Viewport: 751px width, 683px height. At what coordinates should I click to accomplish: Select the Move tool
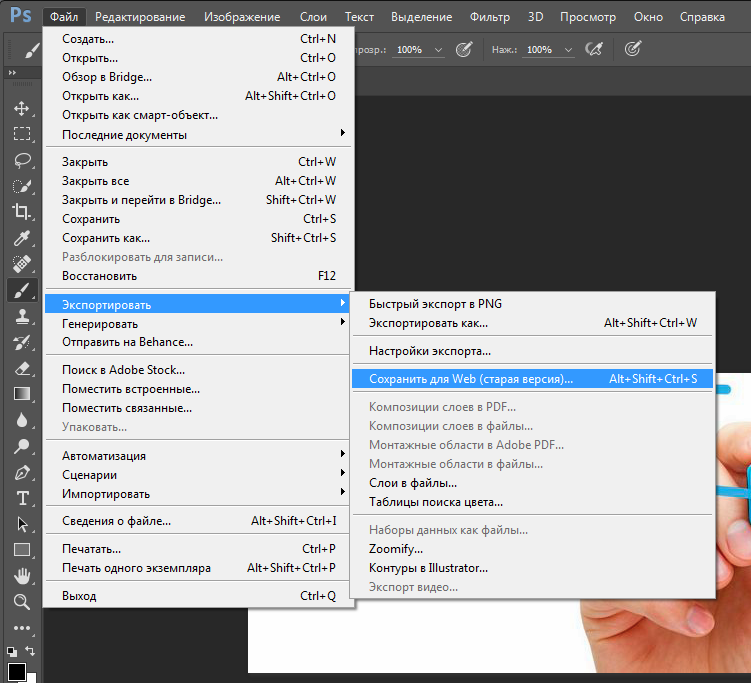(22, 108)
